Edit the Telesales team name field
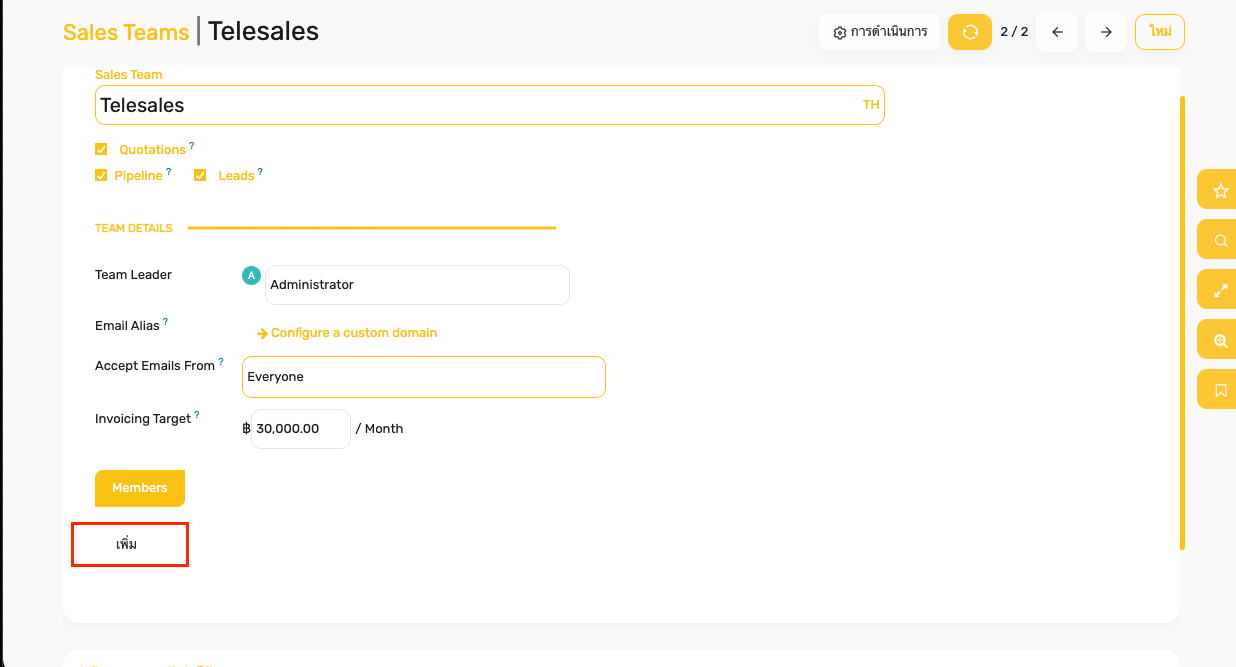 489,105
